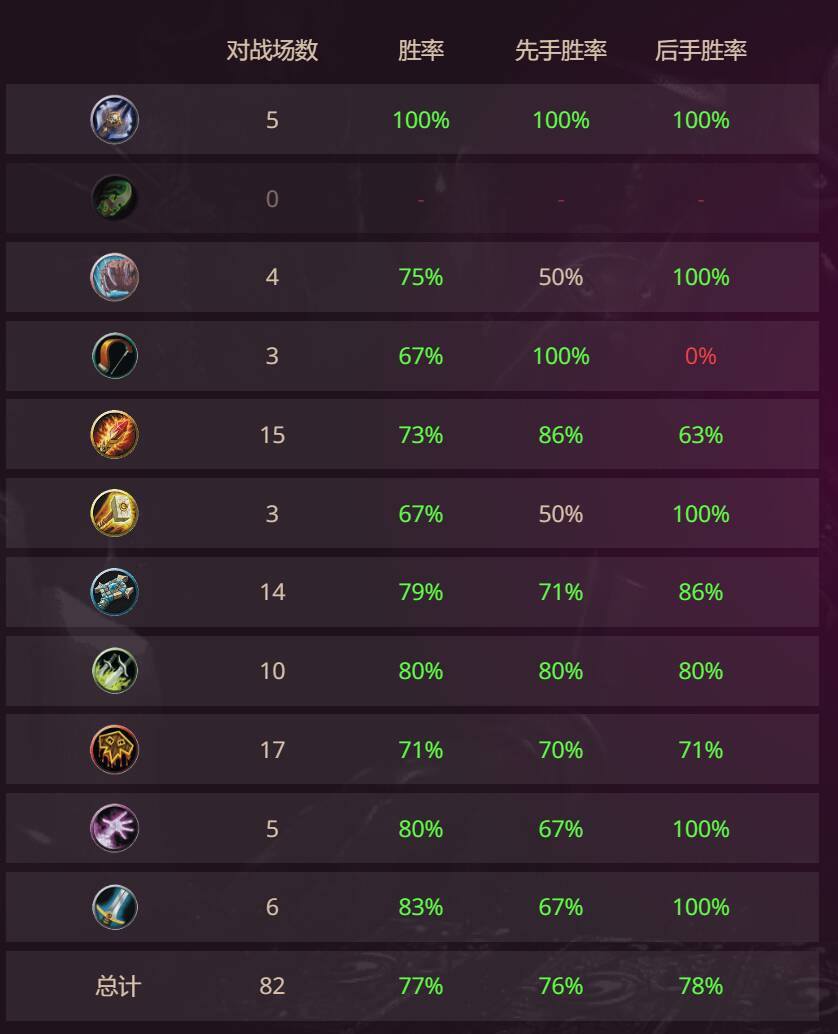
Task: Select the Priest class icon
Action: point(114,592)
